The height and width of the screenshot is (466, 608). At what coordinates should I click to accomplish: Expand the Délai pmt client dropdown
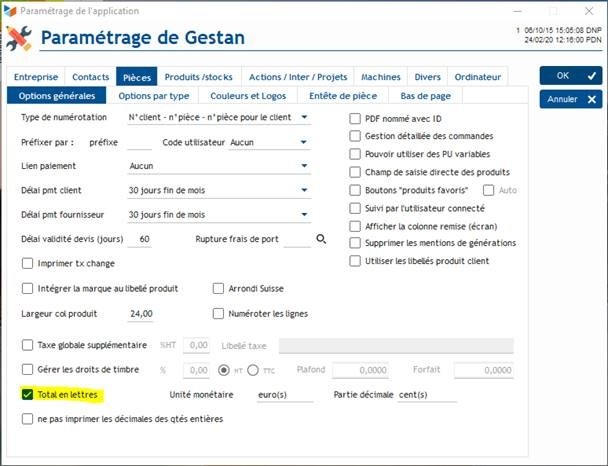[x=303, y=190]
